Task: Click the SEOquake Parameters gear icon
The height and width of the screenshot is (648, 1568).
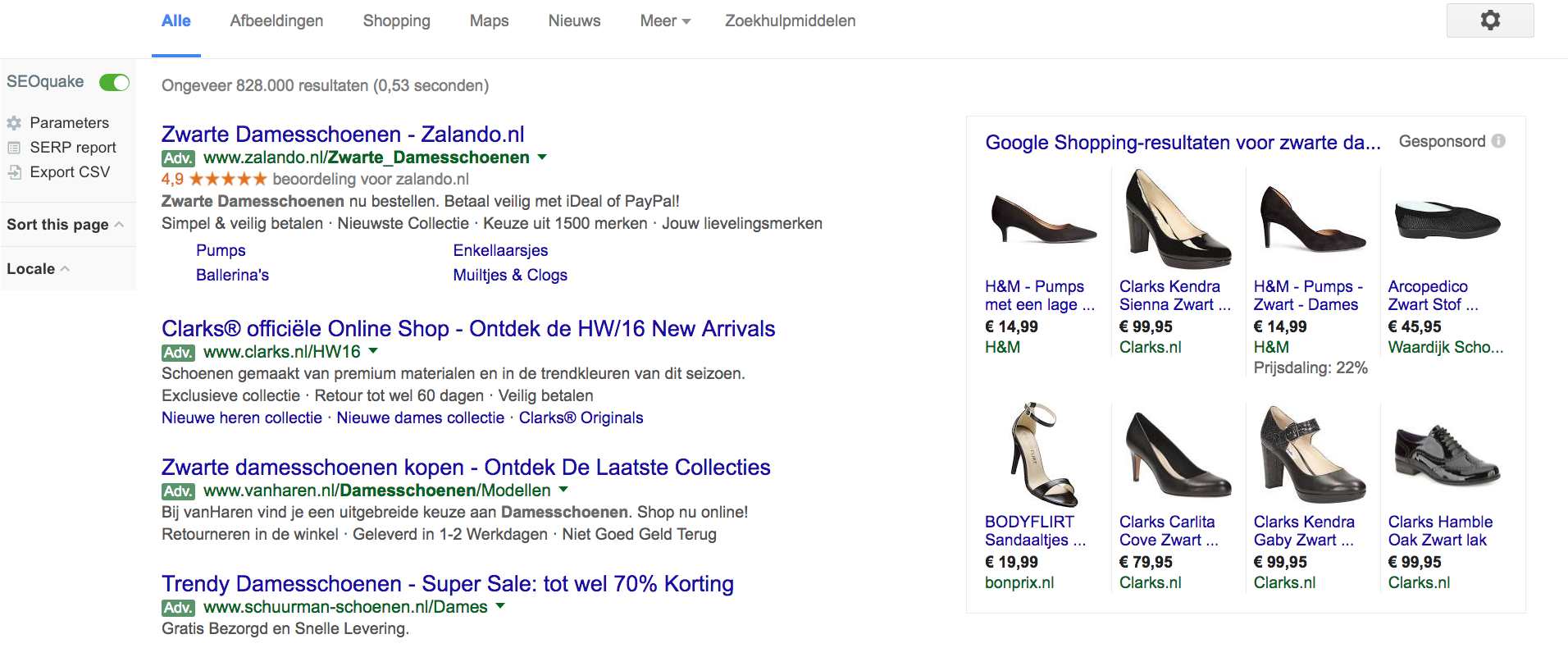Action: click(x=14, y=123)
